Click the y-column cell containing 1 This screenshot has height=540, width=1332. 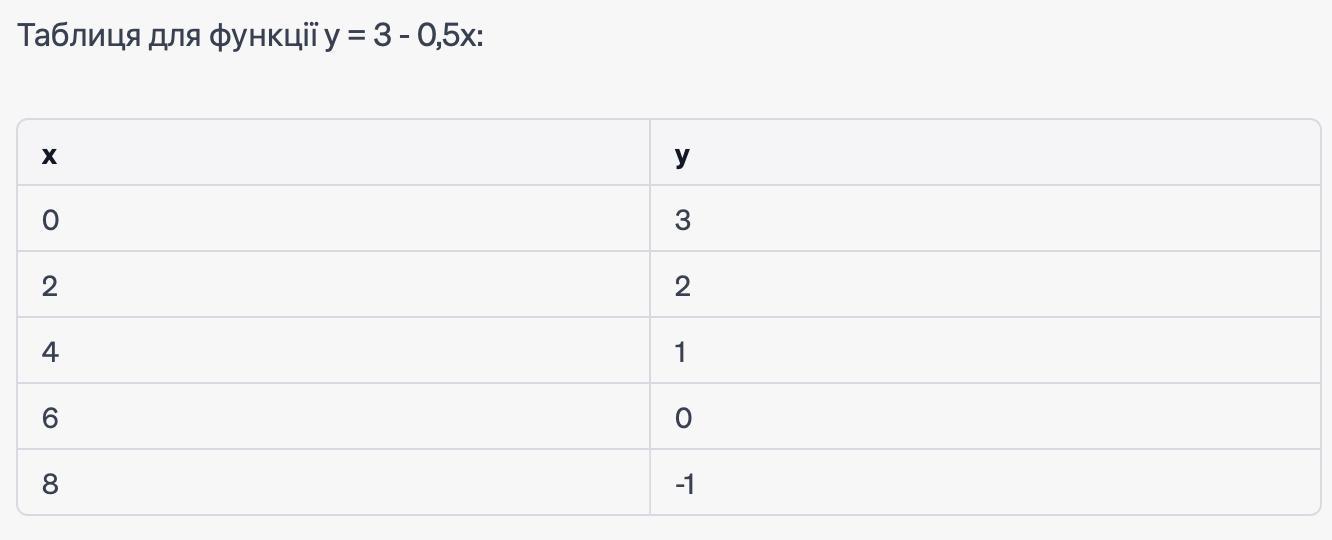pos(985,351)
